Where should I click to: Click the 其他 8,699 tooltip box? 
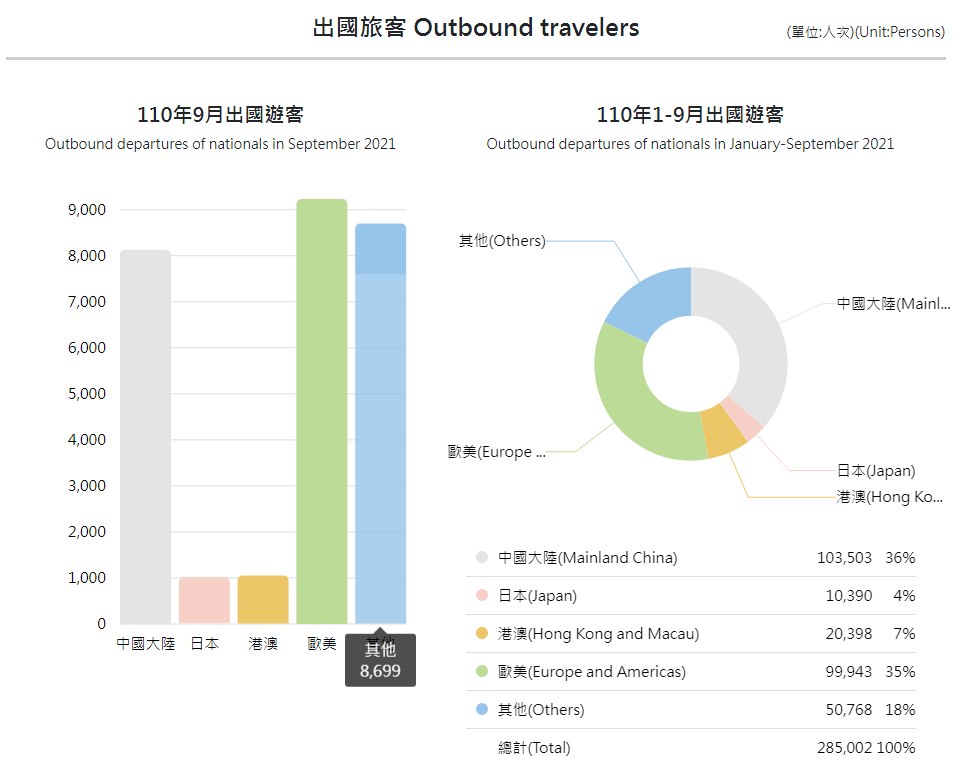(x=380, y=661)
